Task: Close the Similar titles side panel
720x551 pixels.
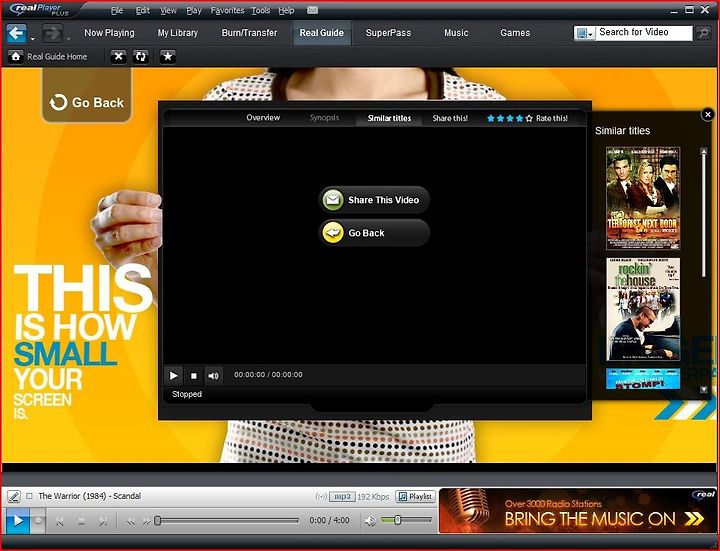Action: coord(708,114)
